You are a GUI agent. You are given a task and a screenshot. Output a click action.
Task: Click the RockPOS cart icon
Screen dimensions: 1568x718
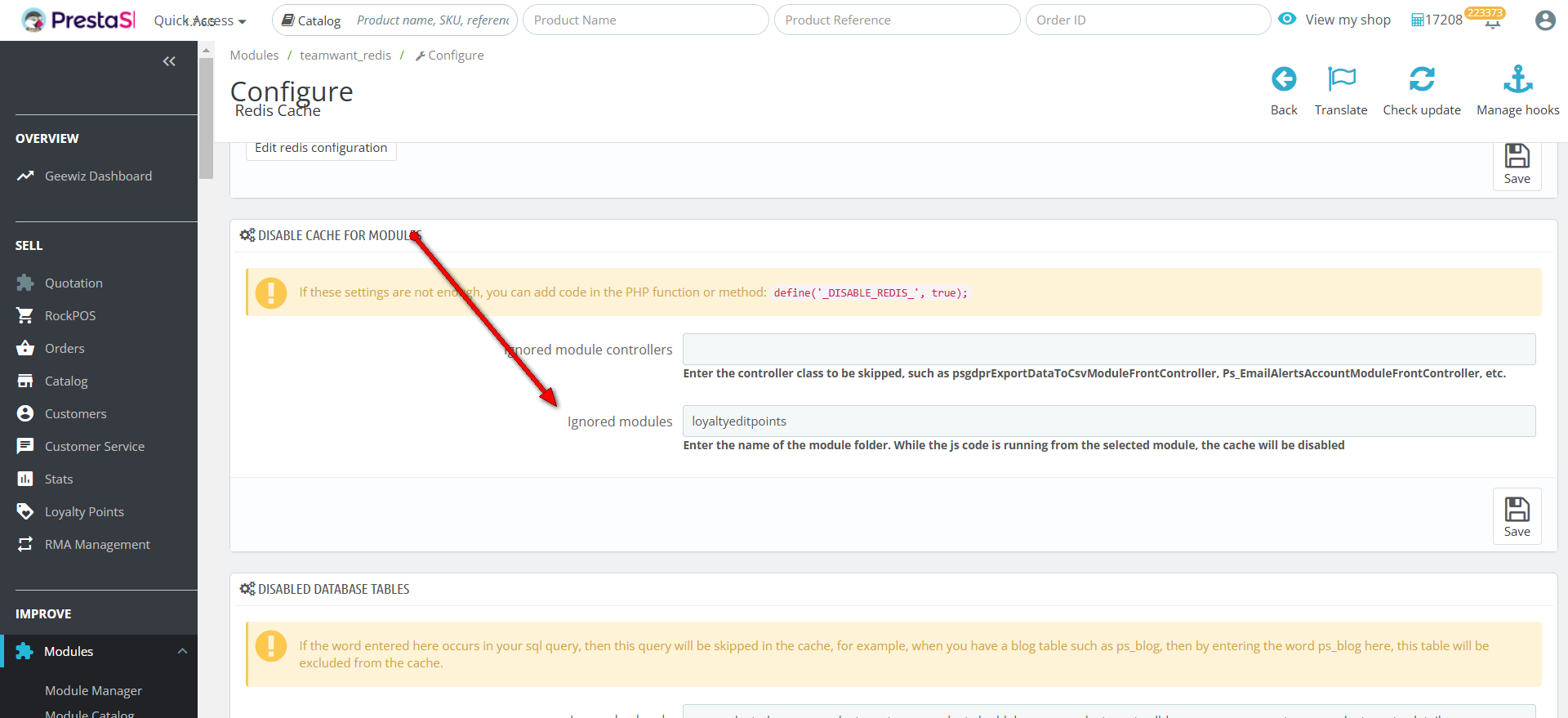click(25, 315)
